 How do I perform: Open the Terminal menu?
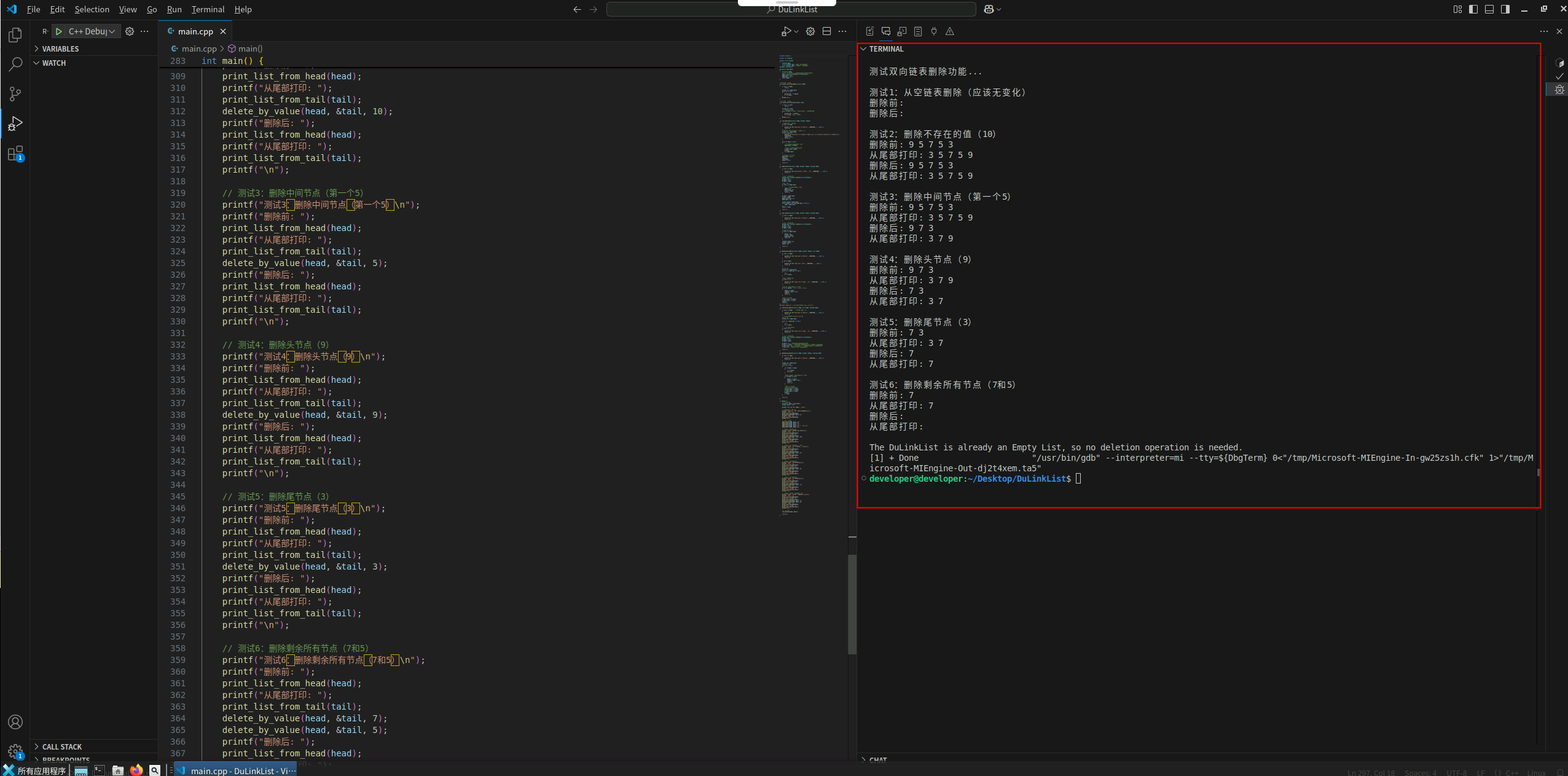click(x=208, y=9)
